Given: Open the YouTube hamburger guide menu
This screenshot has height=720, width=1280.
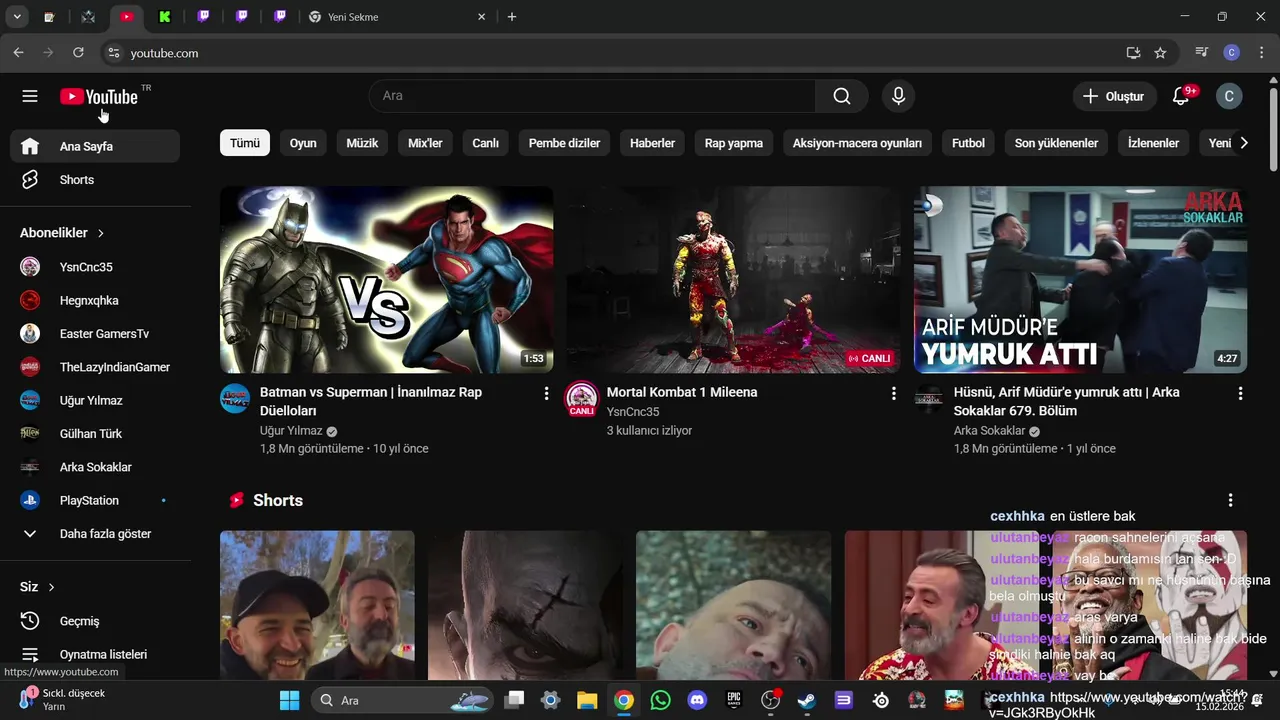Looking at the screenshot, I should point(30,96).
